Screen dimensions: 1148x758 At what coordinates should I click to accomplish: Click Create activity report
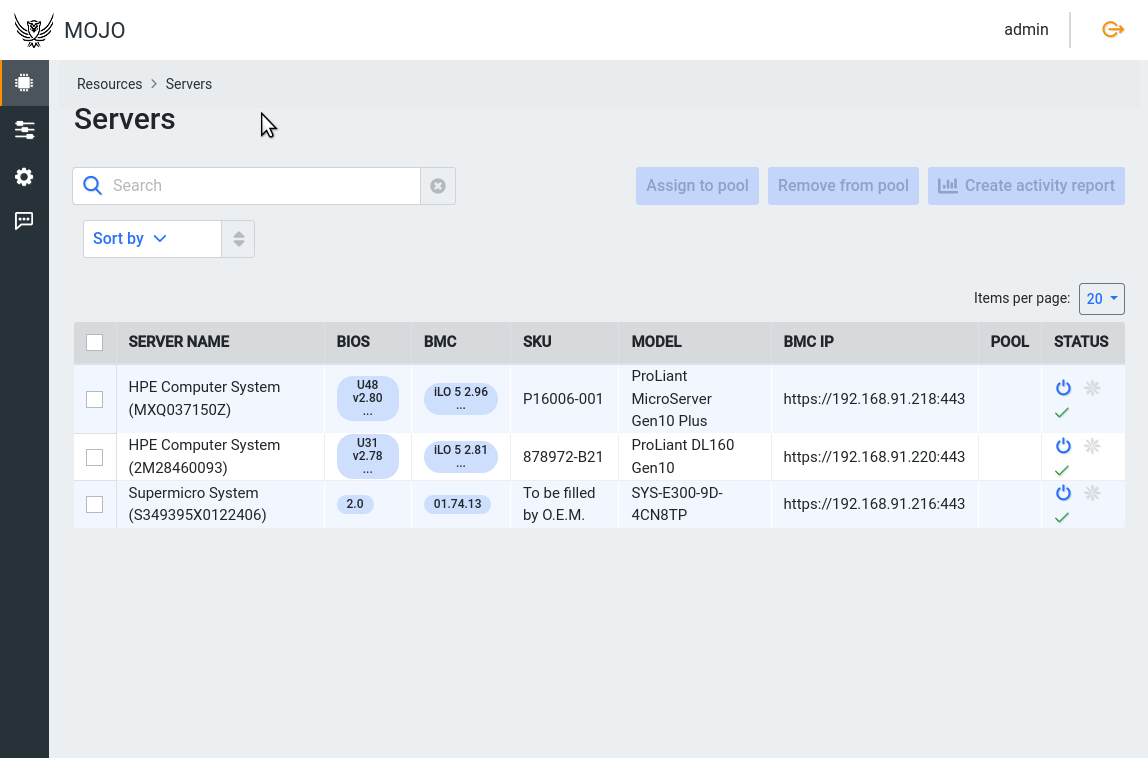pyautogui.click(x=1026, y=185)
